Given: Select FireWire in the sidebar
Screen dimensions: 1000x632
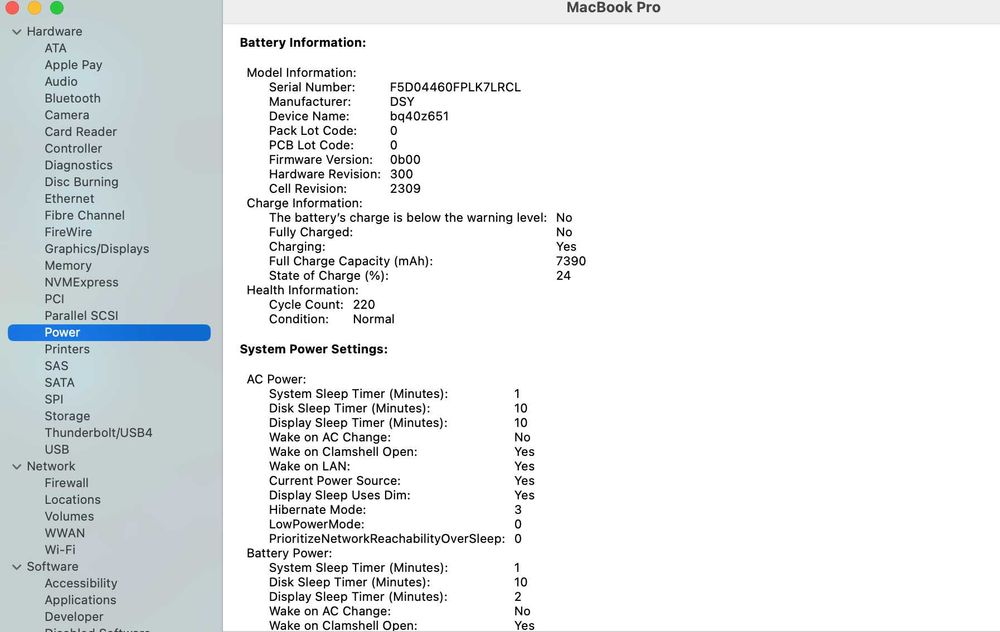Looking at the screenshot, I should [68, 231].
